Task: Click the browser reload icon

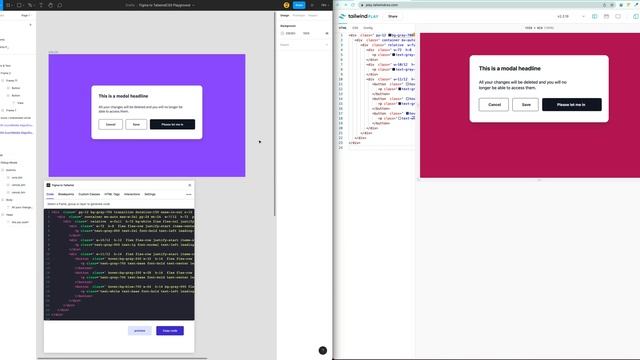Action: click(x=353, y=5)
